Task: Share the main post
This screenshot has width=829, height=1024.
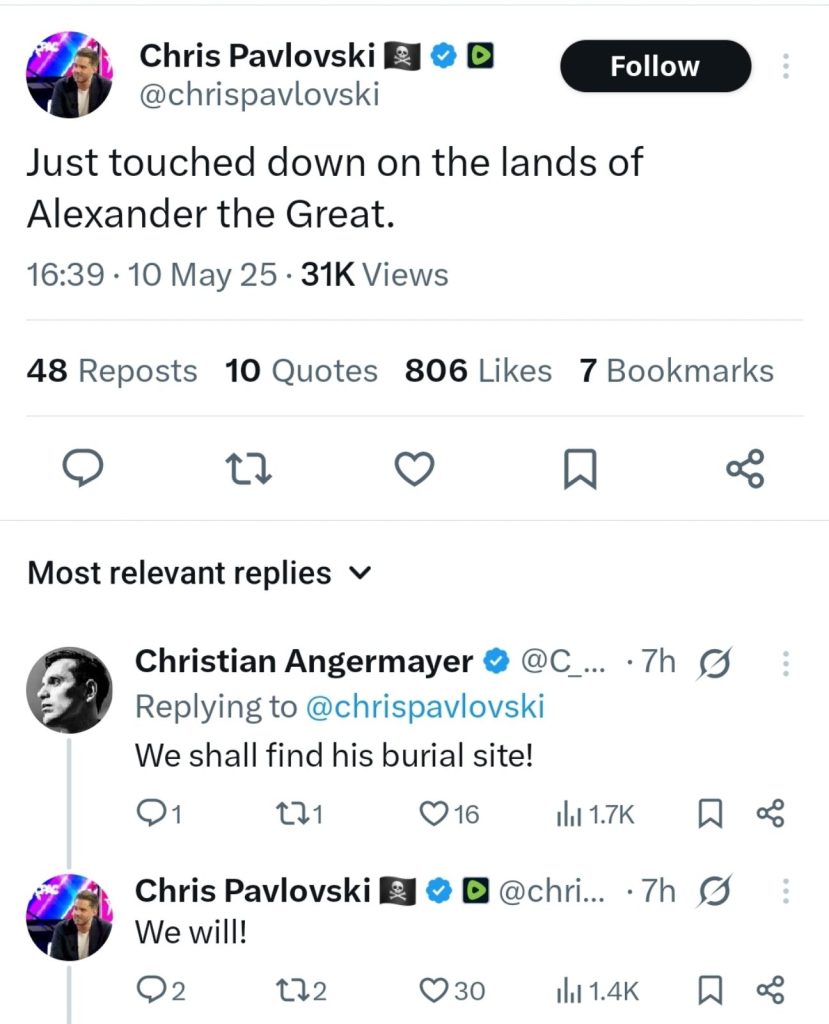Action: tap(745, 468)
